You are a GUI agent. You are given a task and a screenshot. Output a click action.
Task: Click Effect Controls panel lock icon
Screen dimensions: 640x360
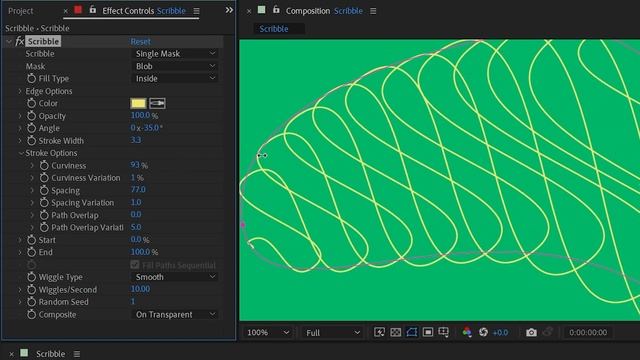pos(93,10)
